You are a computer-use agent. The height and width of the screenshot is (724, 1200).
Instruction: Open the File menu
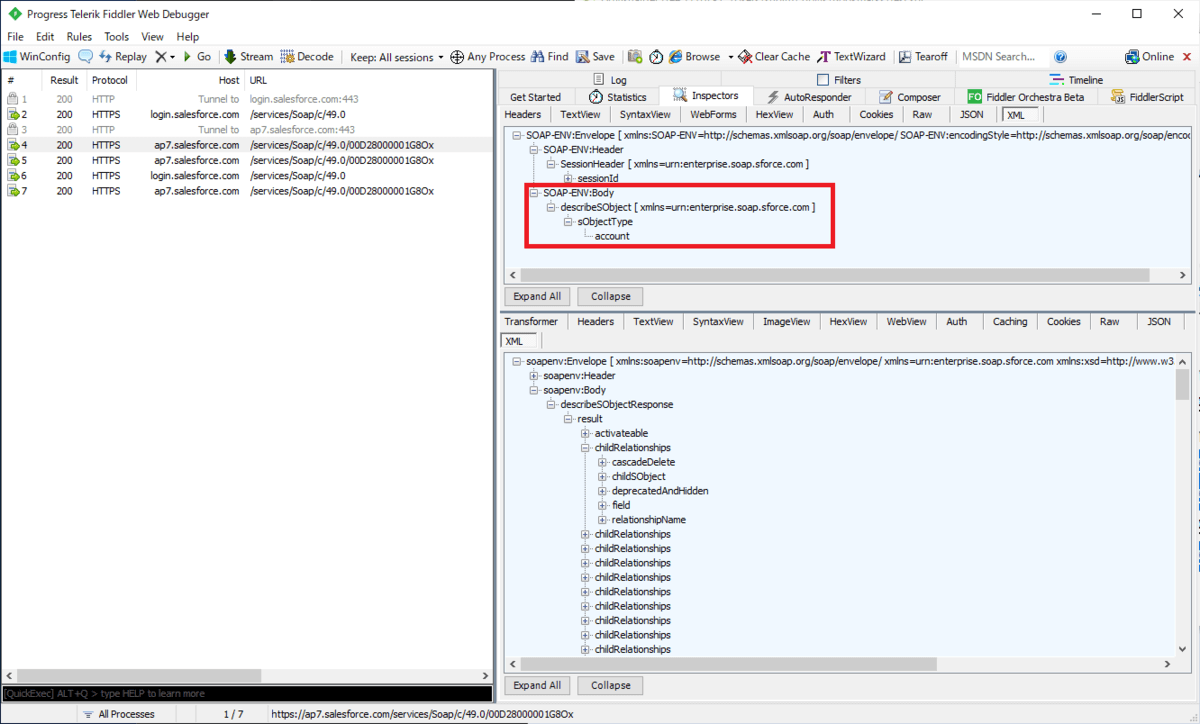tap(15, 37)
